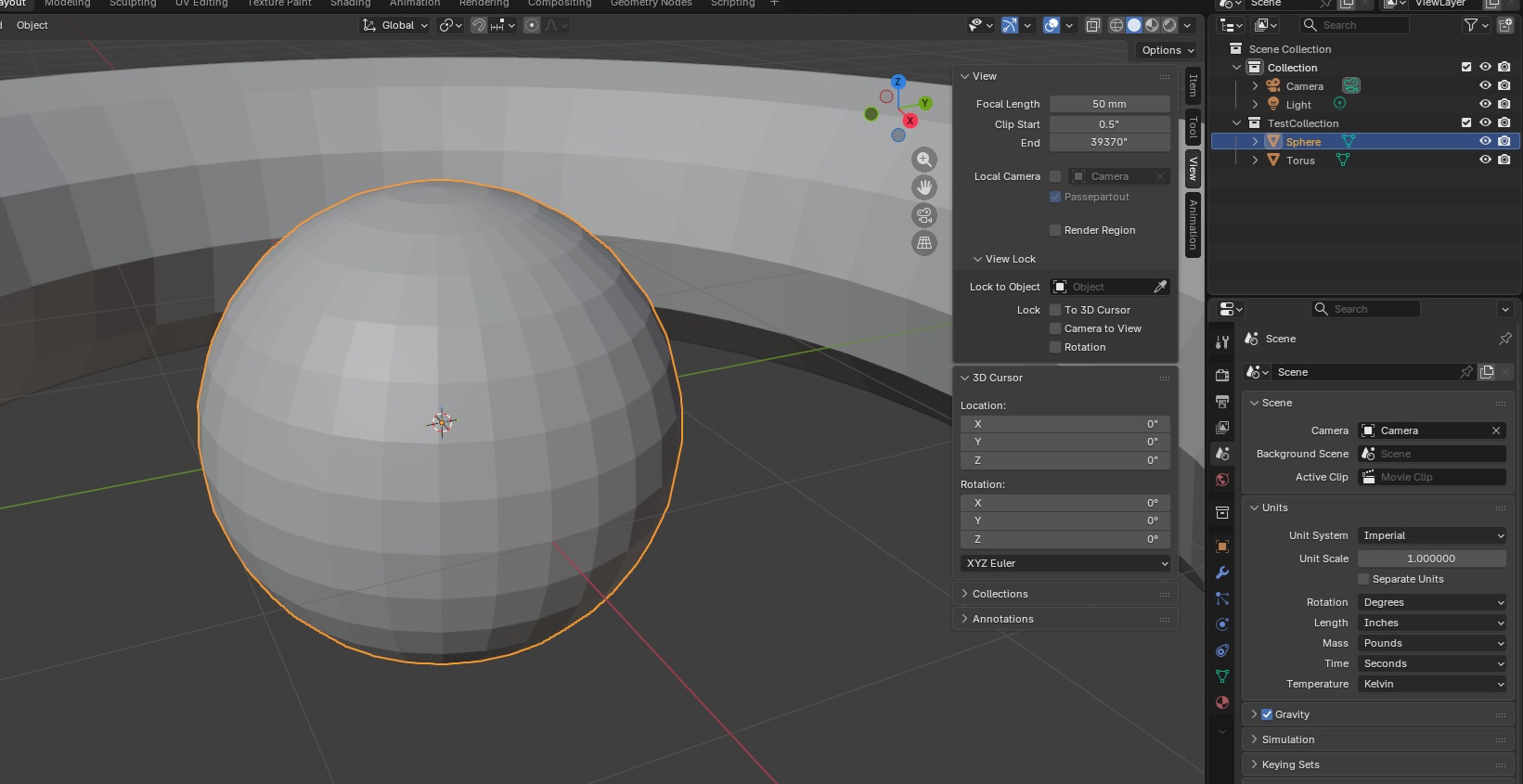Image resolution: width=1523 pixels, height=784 pixels.
Task: Select the Torus object in outliner
Action: pyautogui.click(x=1300, y=161)
